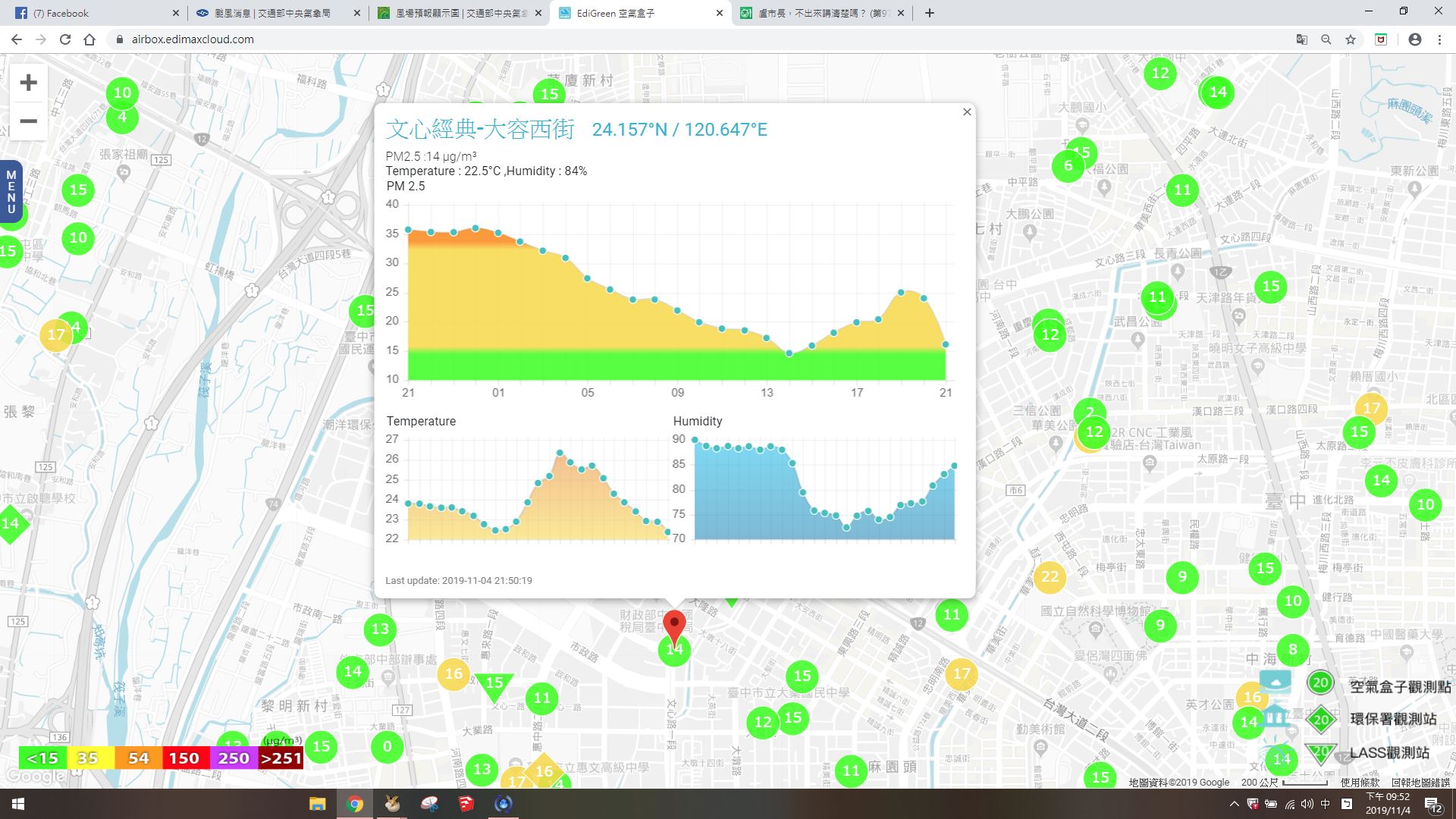The width and height of the screenshot is (1456, 819).
Task: Open the Chrome three-dot menu
Action: click(x=1439, y=39)
